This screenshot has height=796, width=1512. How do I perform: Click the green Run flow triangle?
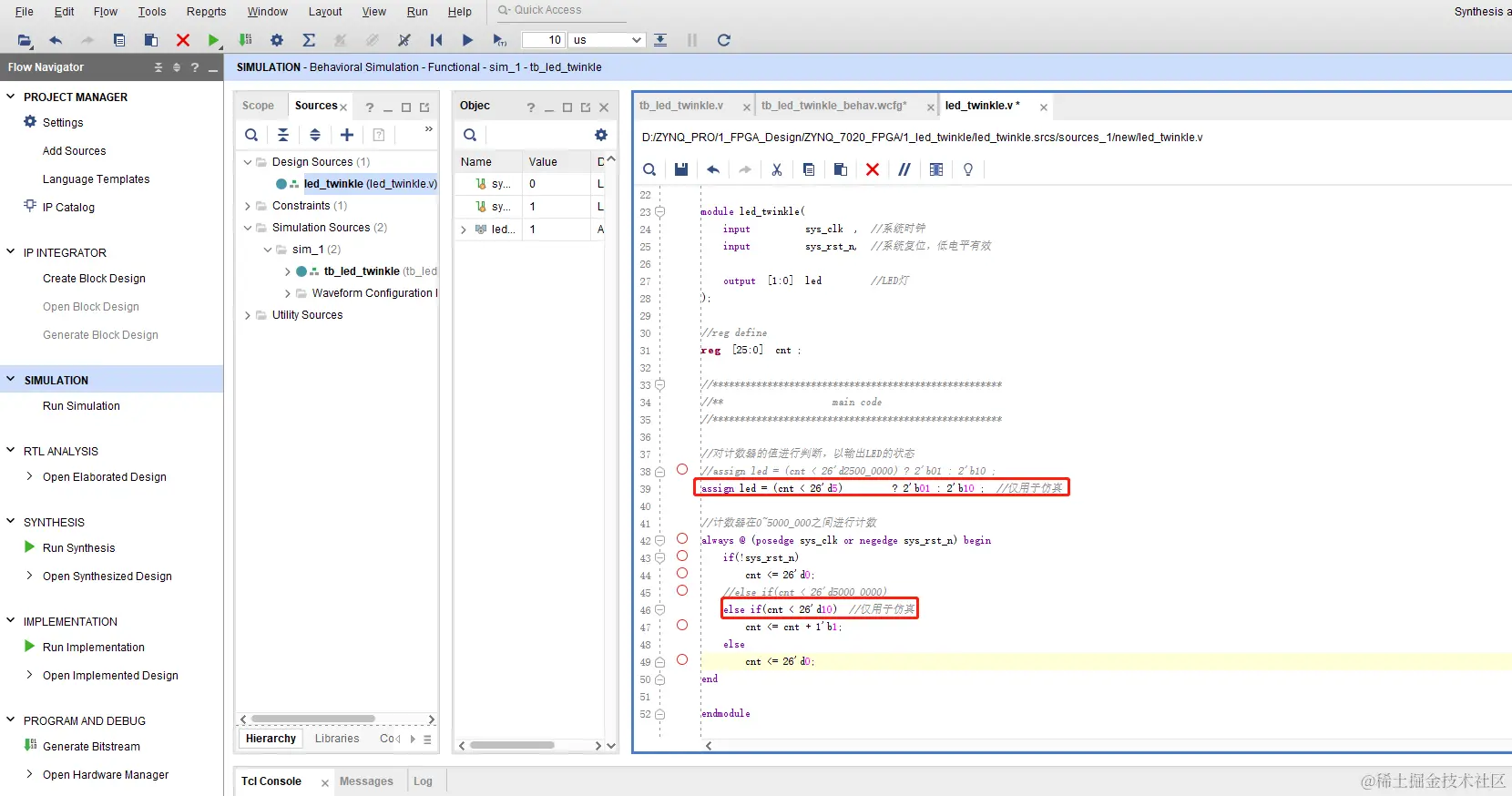pos(213,40)
